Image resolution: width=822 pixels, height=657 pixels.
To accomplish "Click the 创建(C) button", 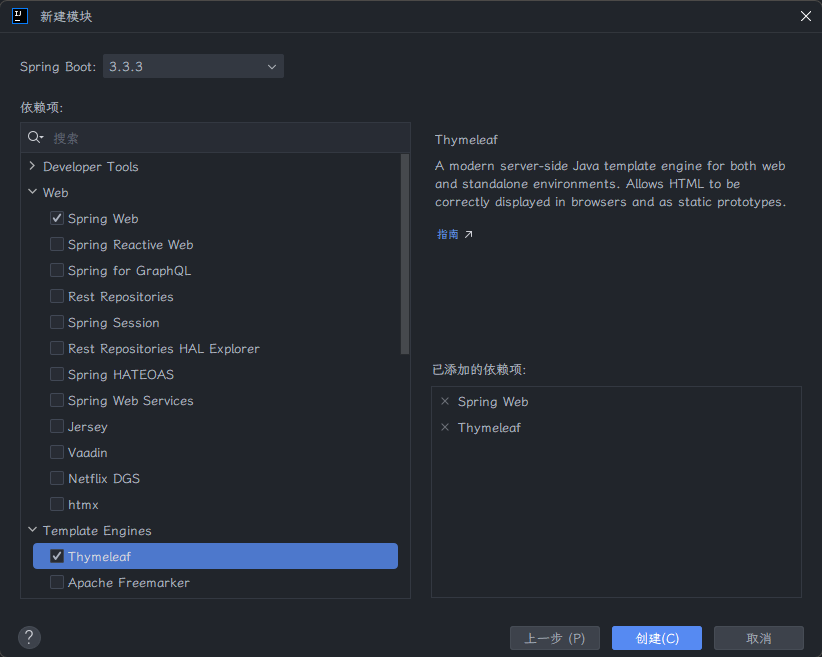I will tap(657, 638).
